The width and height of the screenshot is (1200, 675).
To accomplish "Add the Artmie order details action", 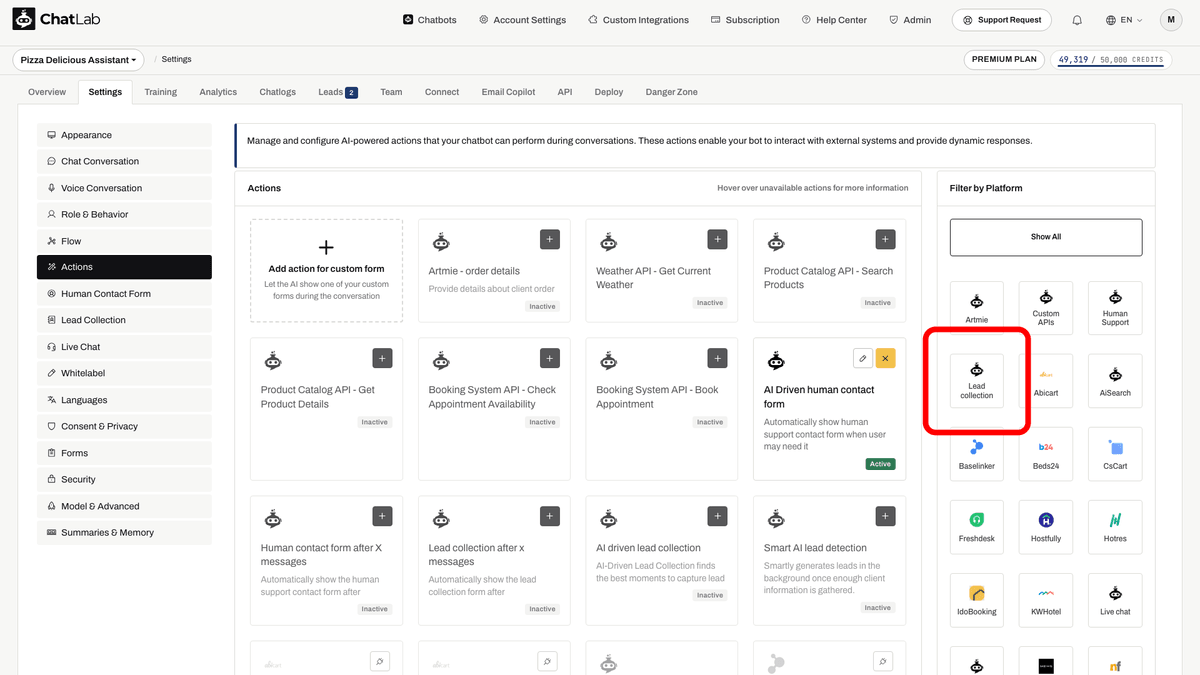I will [x=550, y=239].
